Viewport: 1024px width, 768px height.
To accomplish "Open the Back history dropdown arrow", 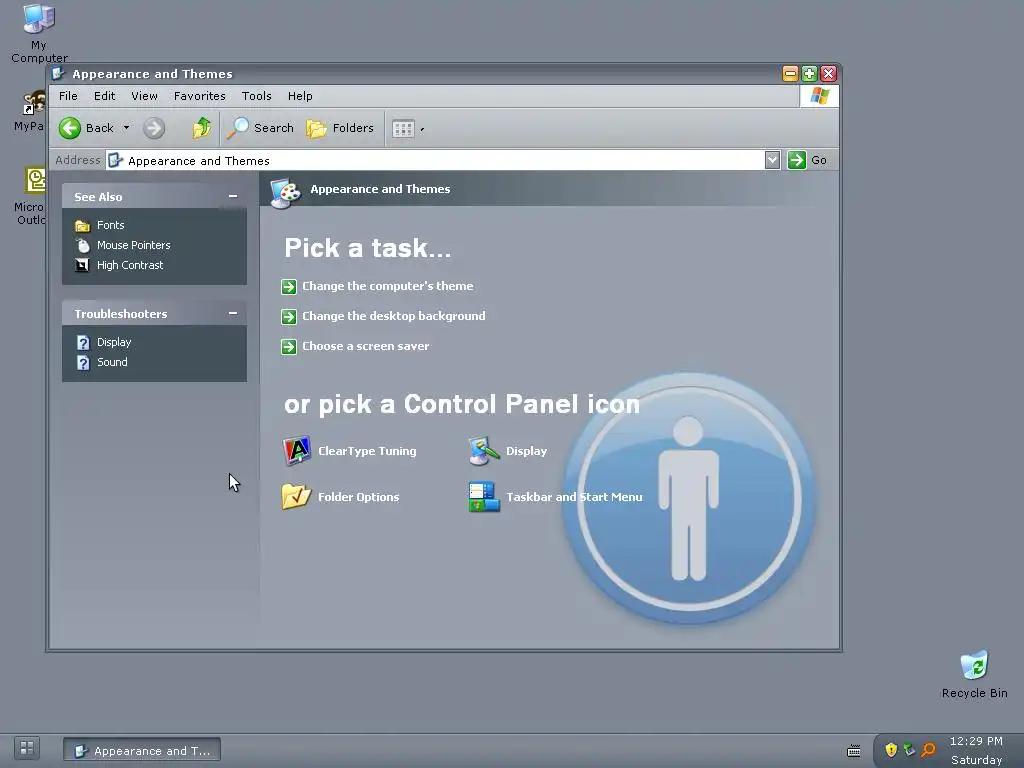I will tap(127, 128).
